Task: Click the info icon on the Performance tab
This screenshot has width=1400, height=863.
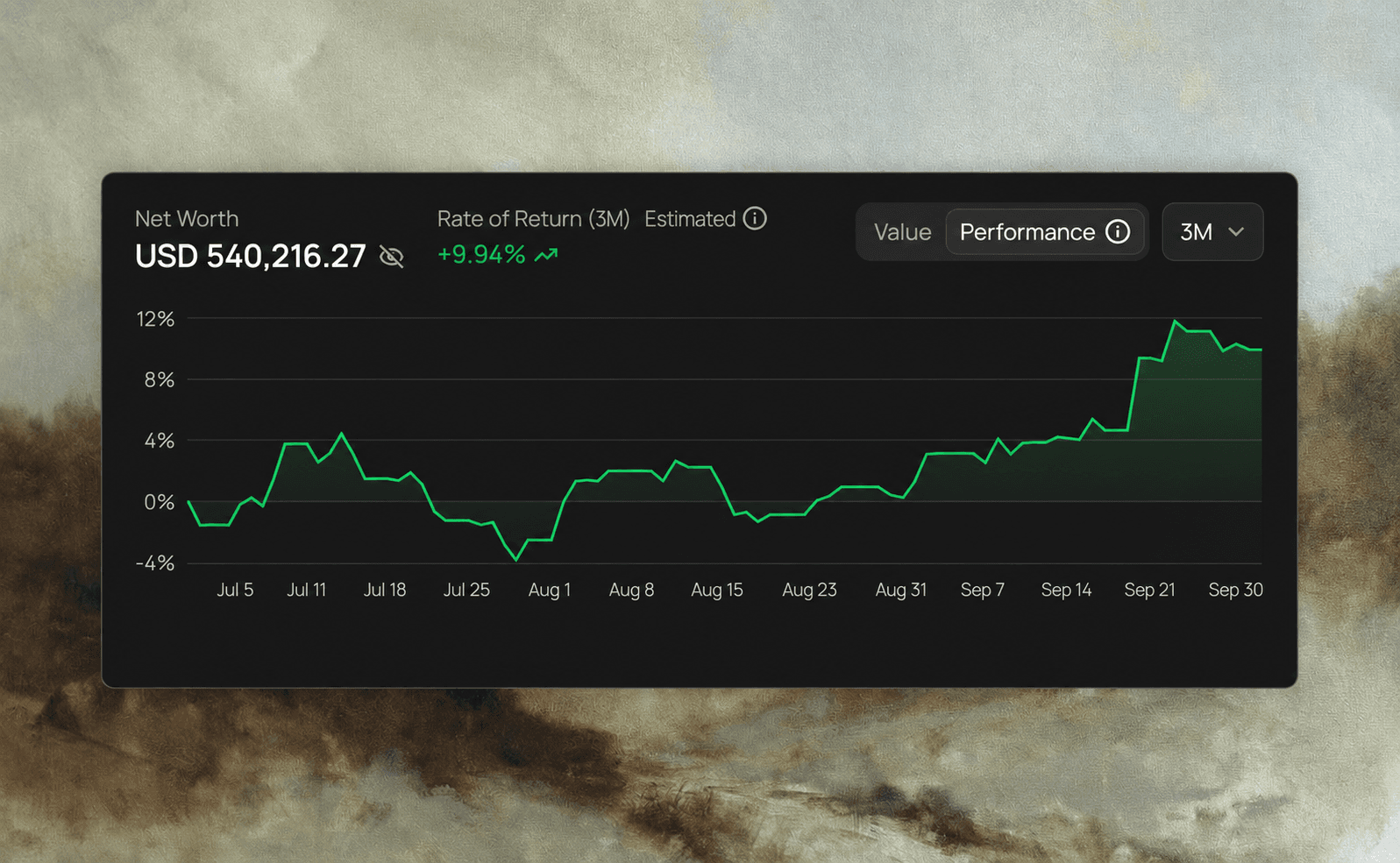Action: pyautogui.click(x=1118, y=232)
